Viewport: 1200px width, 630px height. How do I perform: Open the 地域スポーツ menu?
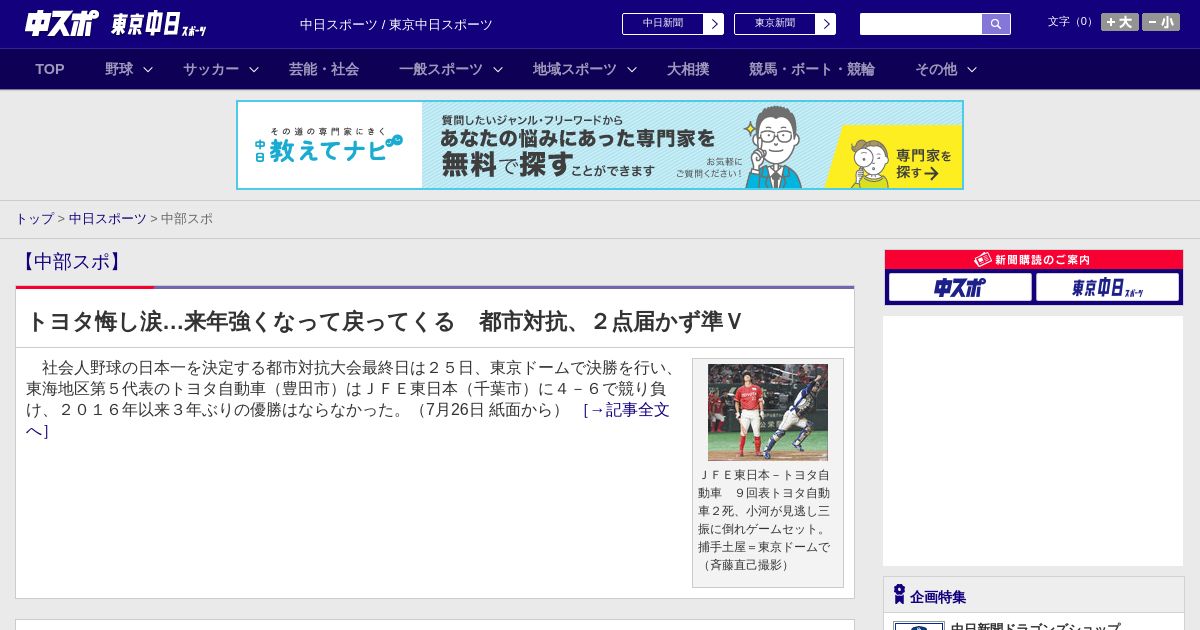pyautogui.click(x=575, y=69)
